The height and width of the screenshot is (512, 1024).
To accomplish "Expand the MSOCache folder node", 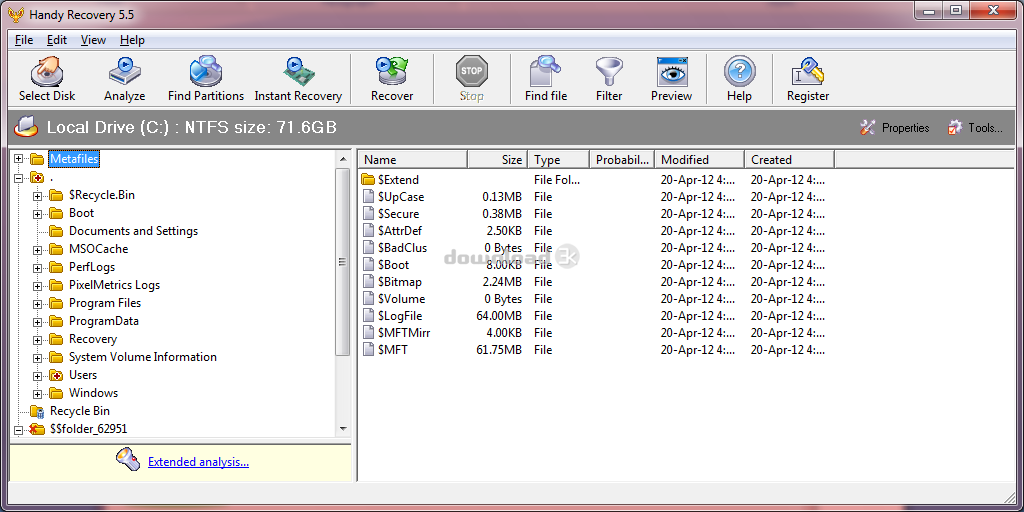I will (x=37, y=249).
